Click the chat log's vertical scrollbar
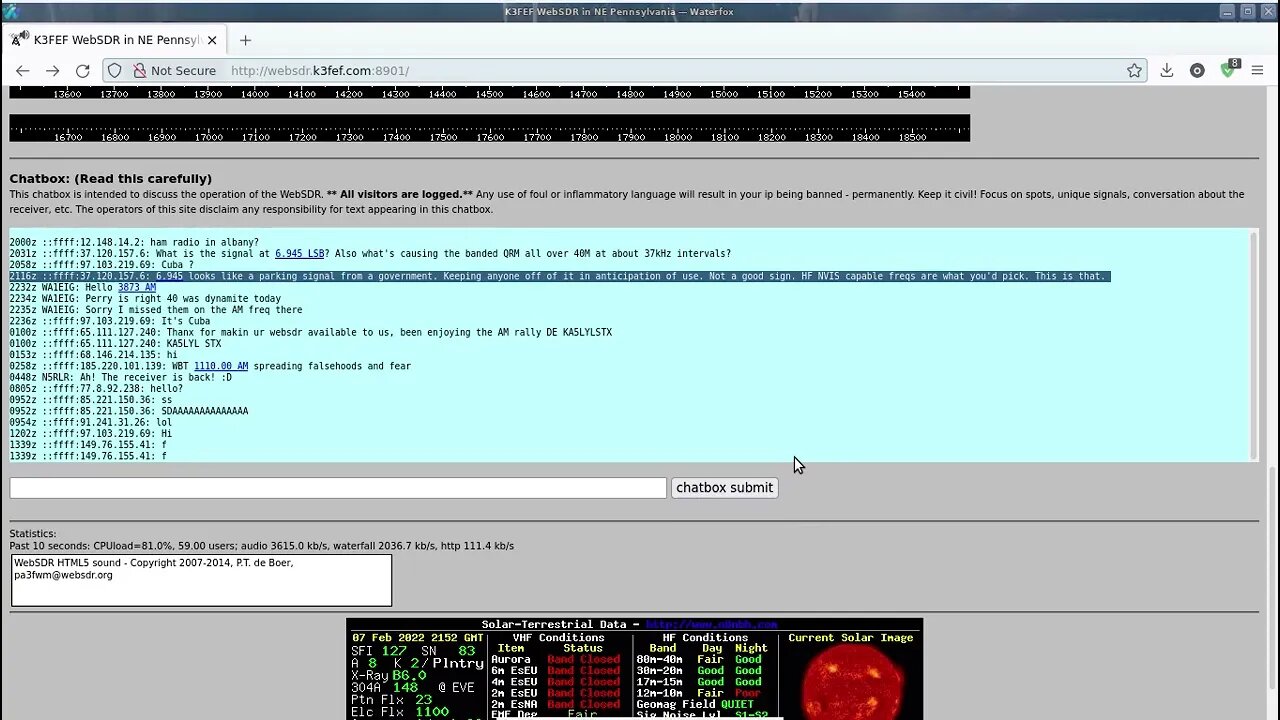 1255,345
